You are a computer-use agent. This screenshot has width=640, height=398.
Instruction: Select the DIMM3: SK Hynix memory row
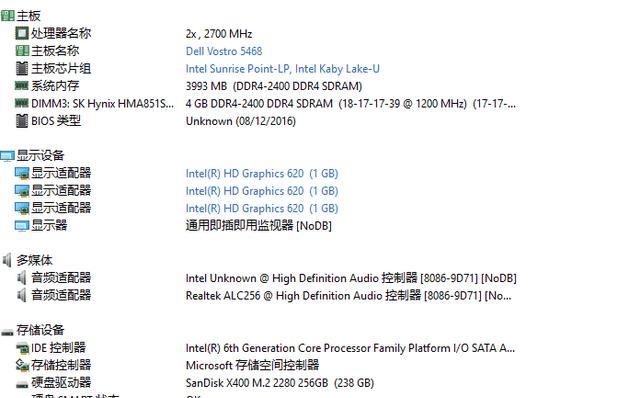click(x=265, y=104)
